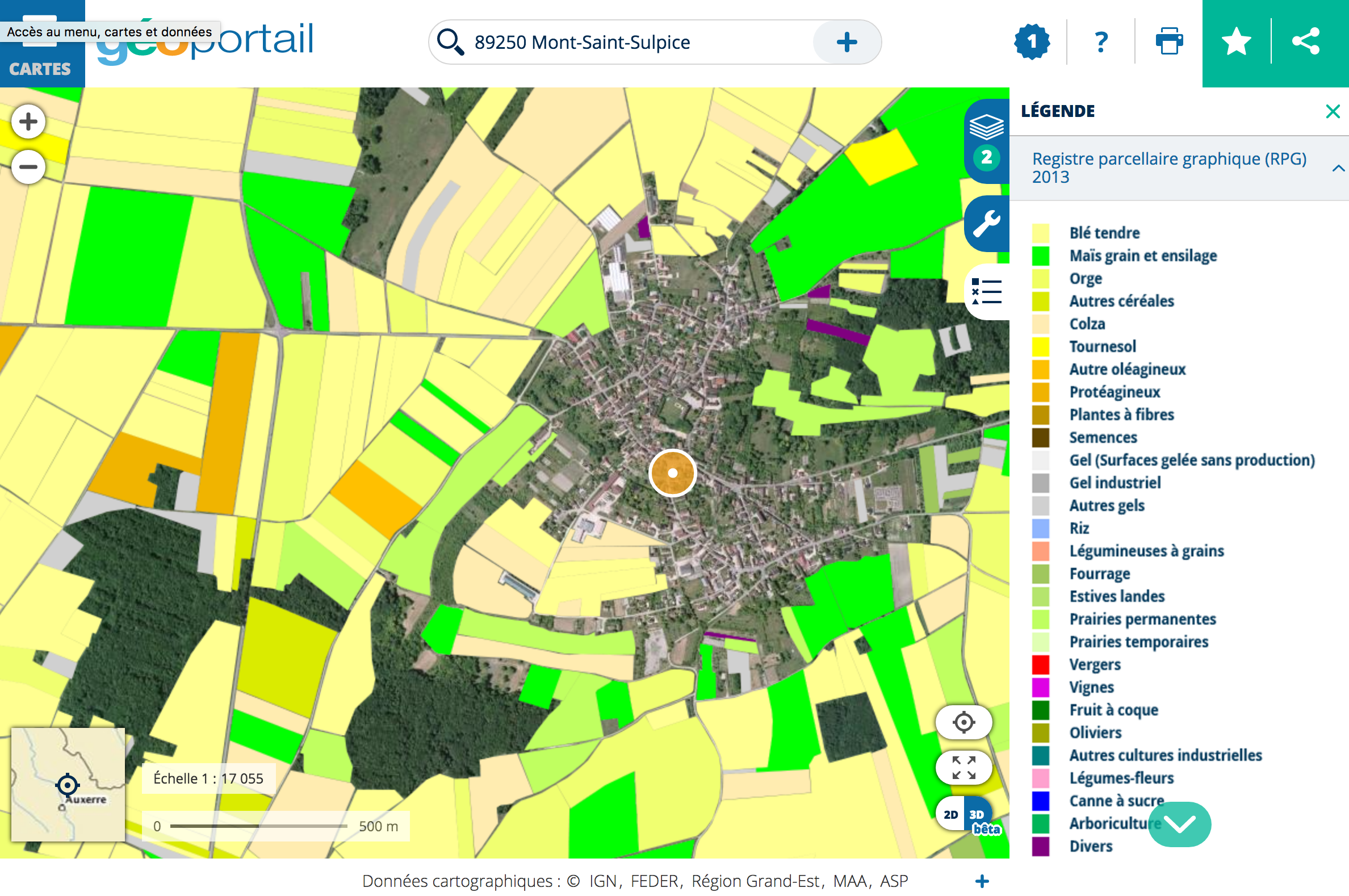Open the share map icon
The width and height of the screenshot is (1349, 896).
(x=1306, y=41)
